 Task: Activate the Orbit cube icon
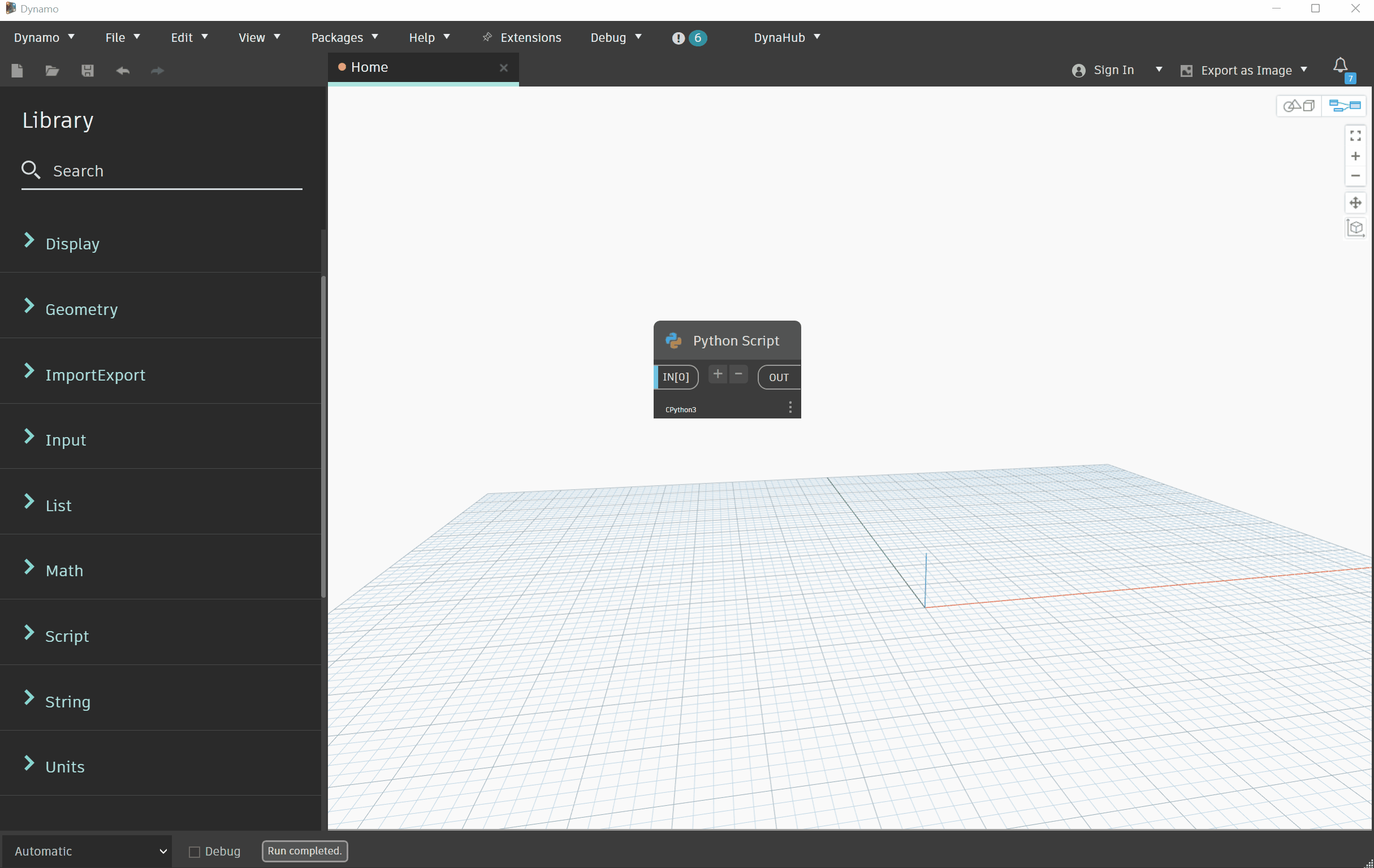click(1355, 228)
